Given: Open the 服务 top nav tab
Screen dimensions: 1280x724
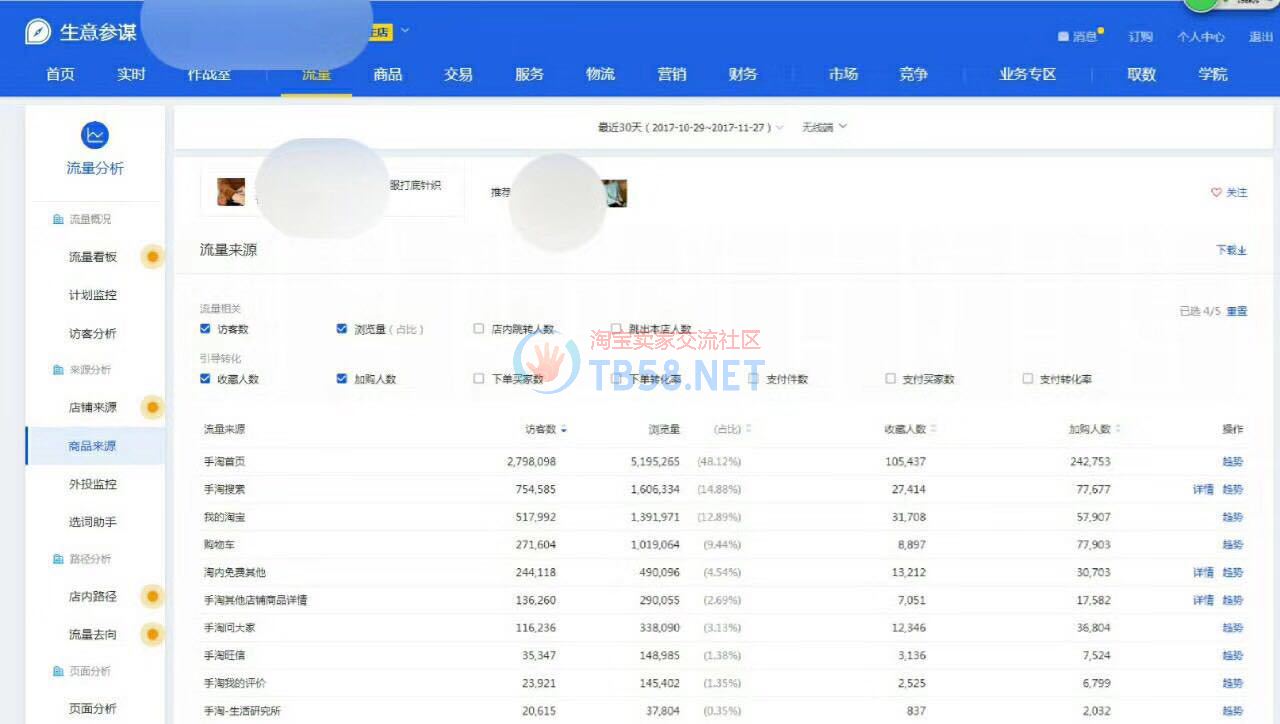Looking at the screenshot, I should pos(530,74).
